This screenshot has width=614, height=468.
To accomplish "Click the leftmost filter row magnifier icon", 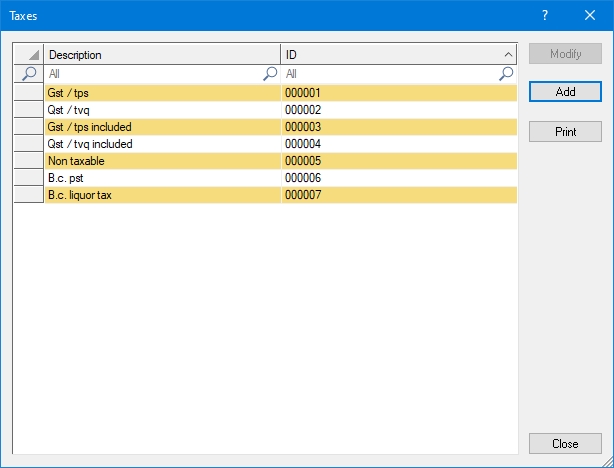I will 29,74.
